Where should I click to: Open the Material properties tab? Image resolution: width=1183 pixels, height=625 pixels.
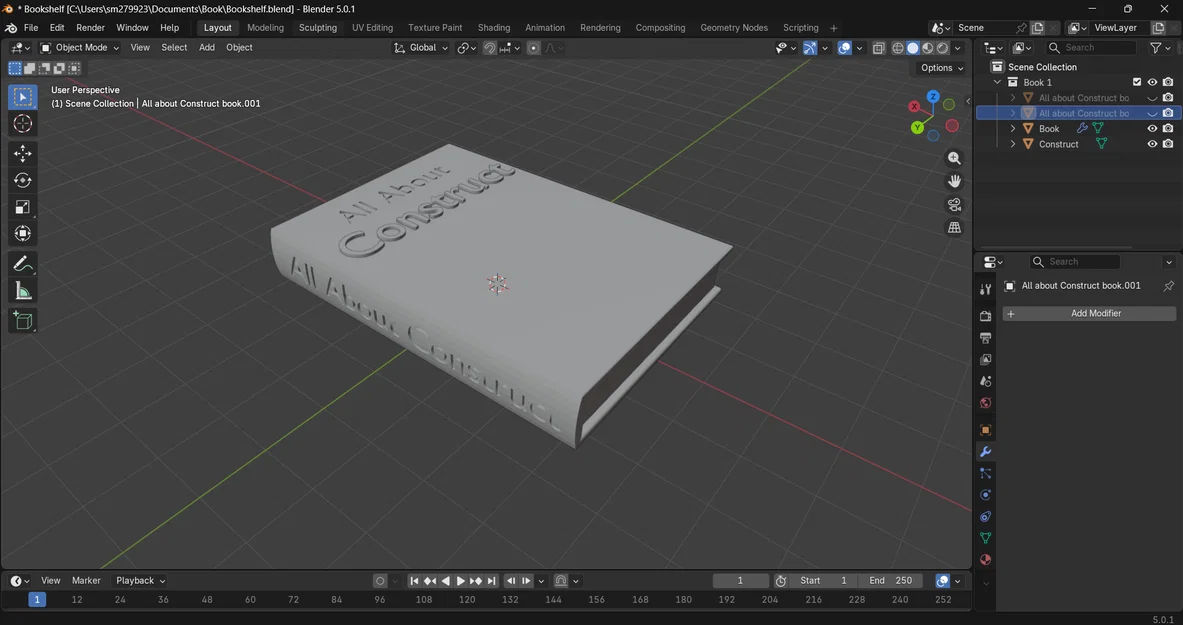pyautogui.click(x=985, y=559)
